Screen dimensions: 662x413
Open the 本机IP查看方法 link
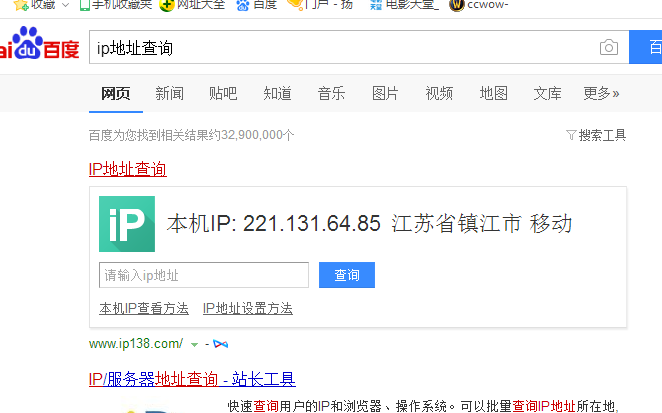pyautogui.click(x=144, y=308)
